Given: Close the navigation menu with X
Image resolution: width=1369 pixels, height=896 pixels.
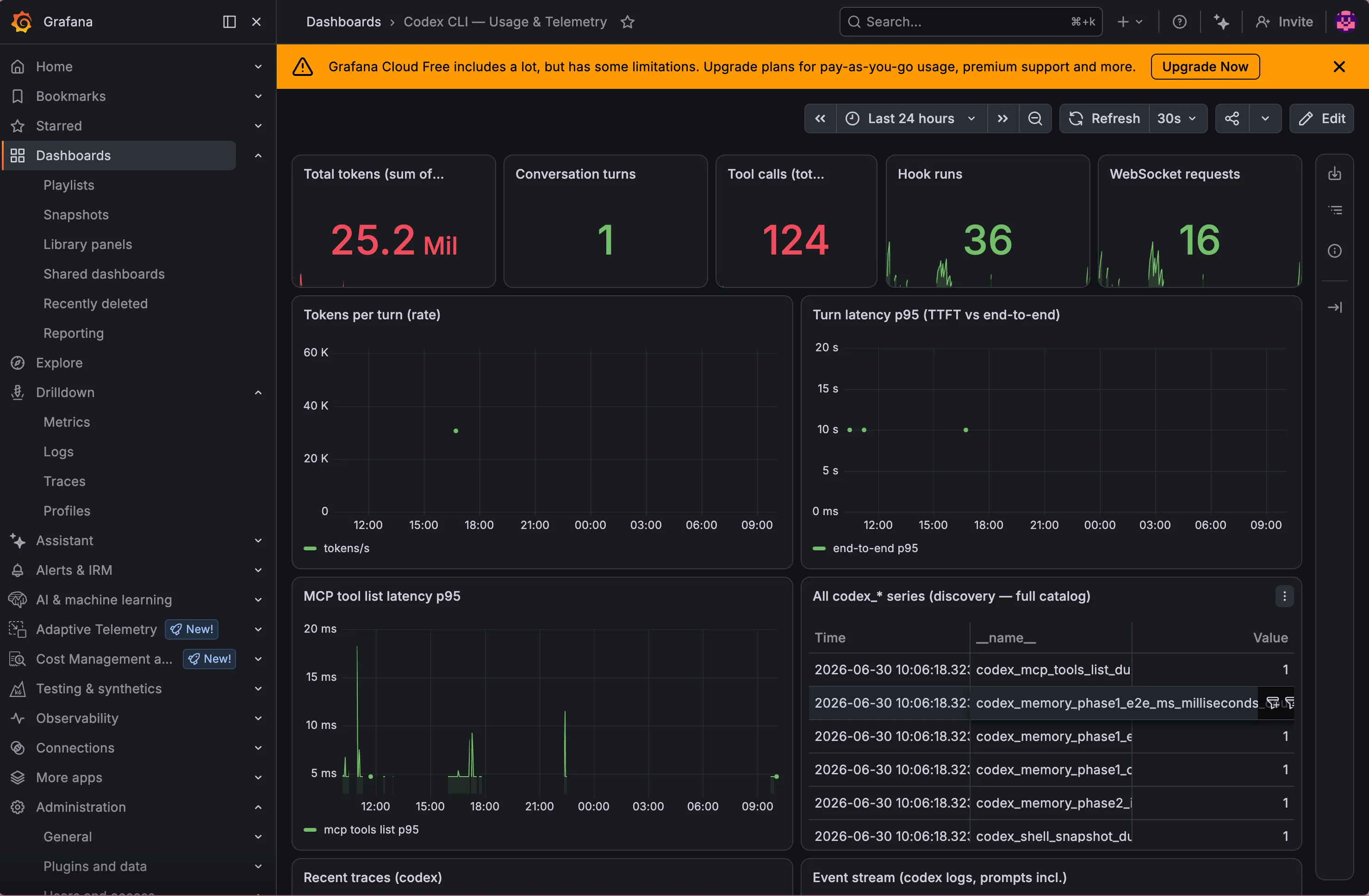Looking at the screenshot, I should pyautogui.click(x=256, y=22).
